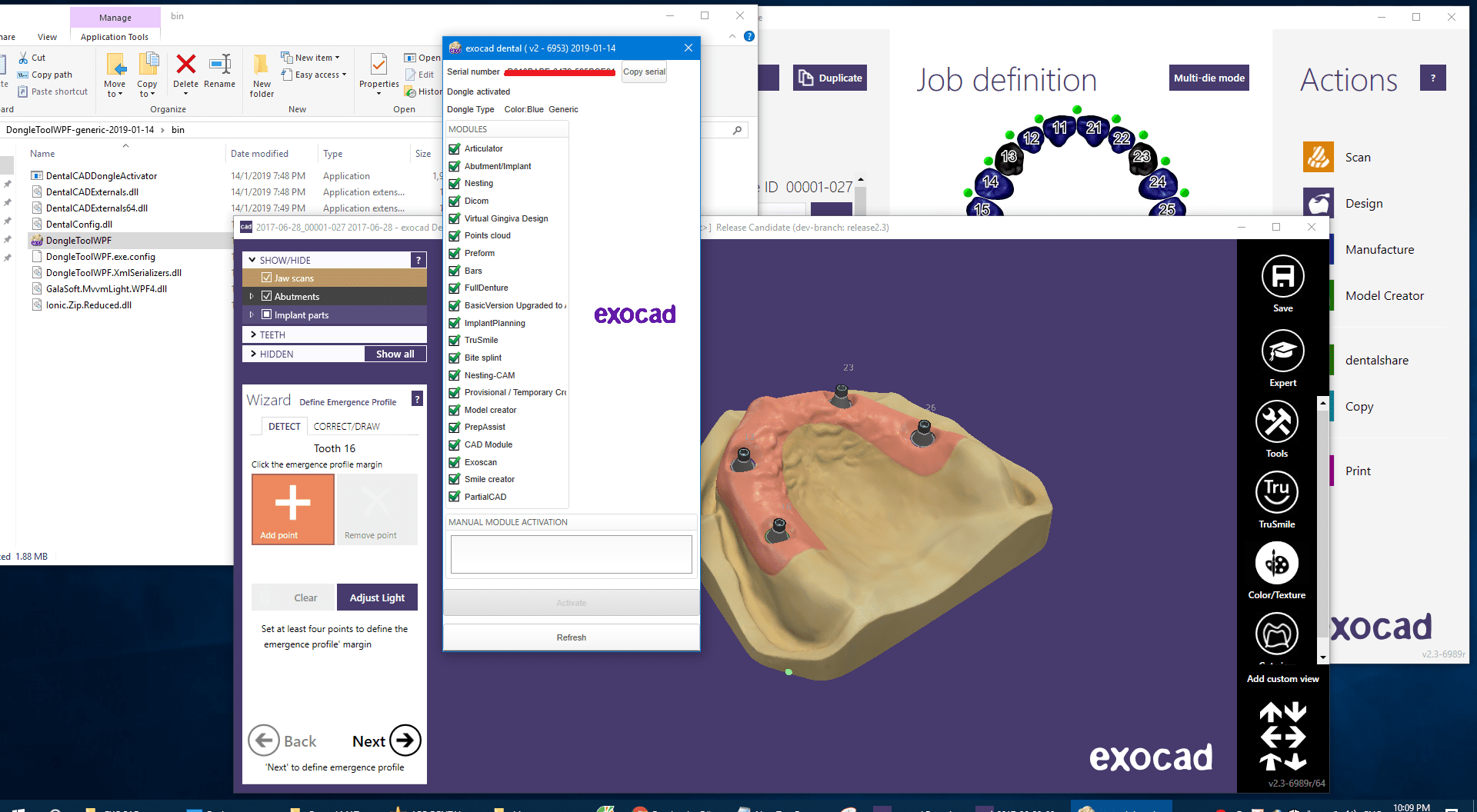The width and height of the screenshot is (1477, 812).
Task: Click the red Delete icon in ribbon
Action: point(185,65)
